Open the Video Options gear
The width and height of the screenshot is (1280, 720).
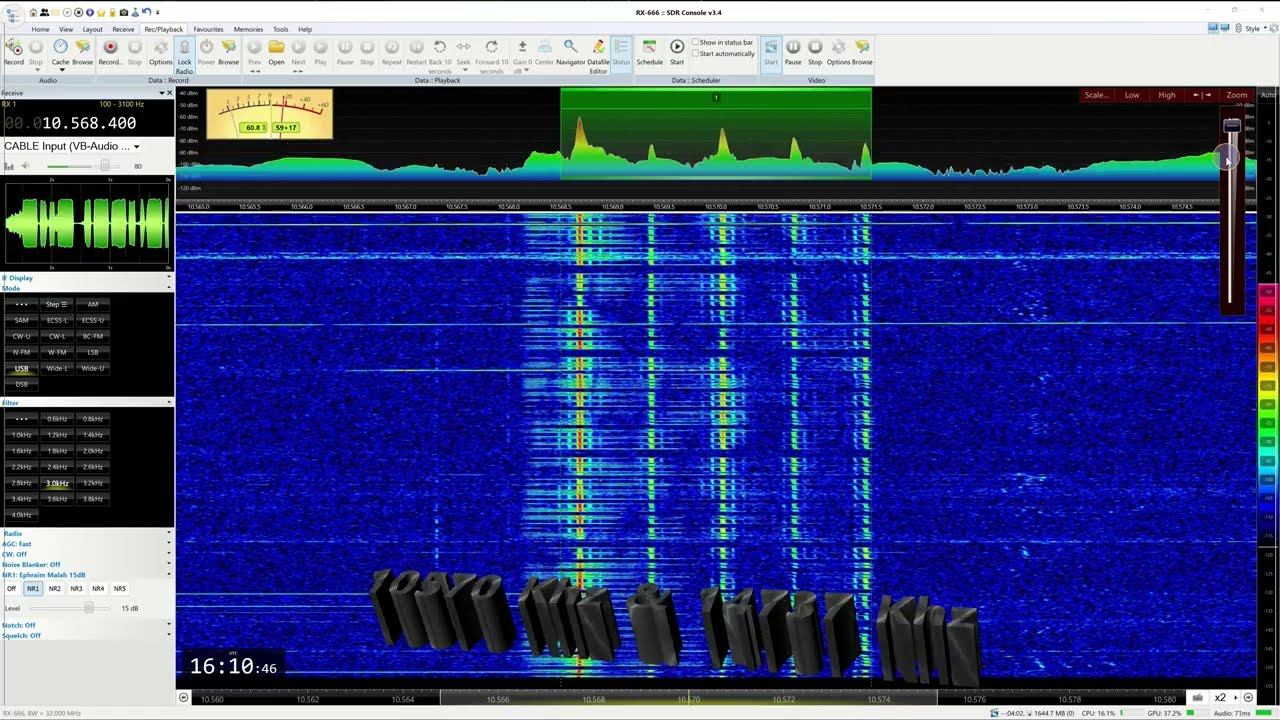click(x=839, y=47)
